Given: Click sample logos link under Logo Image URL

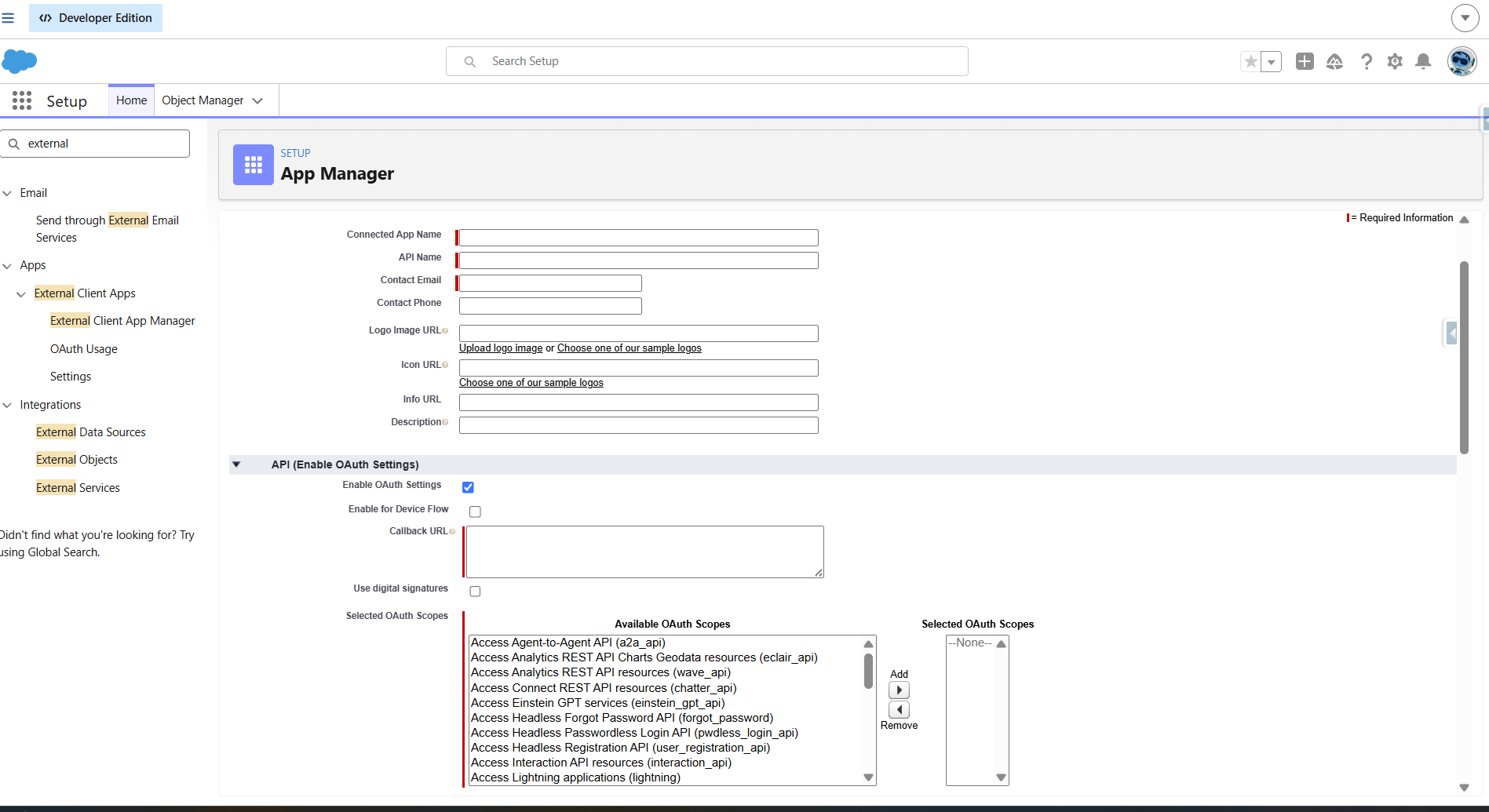Looking at the screenshot, I should tap(630, 348).
